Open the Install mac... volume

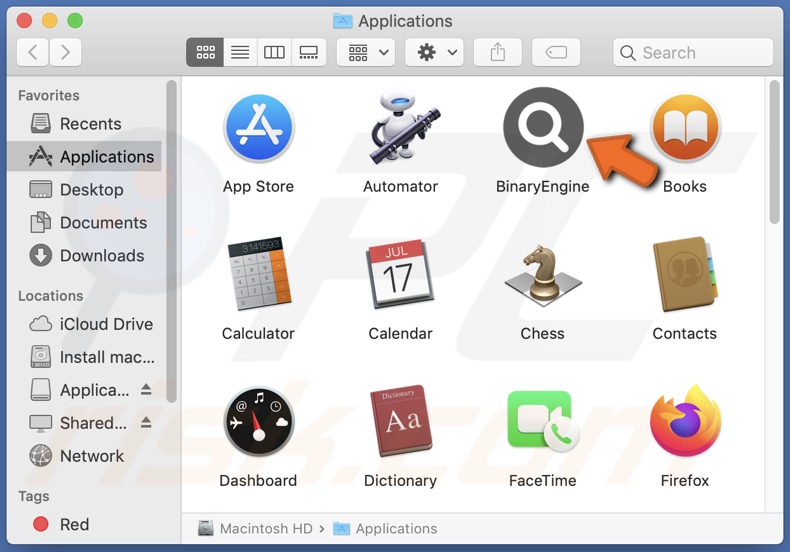coord(84,357)
